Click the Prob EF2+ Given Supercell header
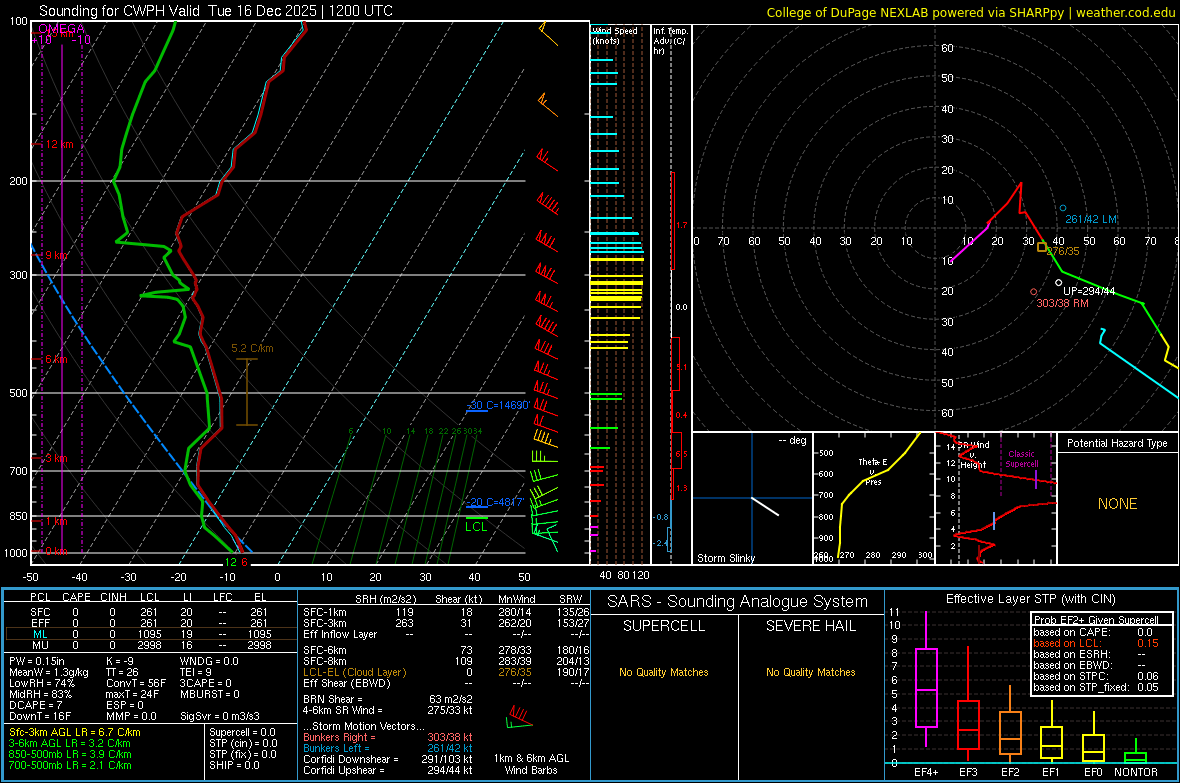Image resolution: width=1180 pixels, height=783 pixels. (1096, 620)
